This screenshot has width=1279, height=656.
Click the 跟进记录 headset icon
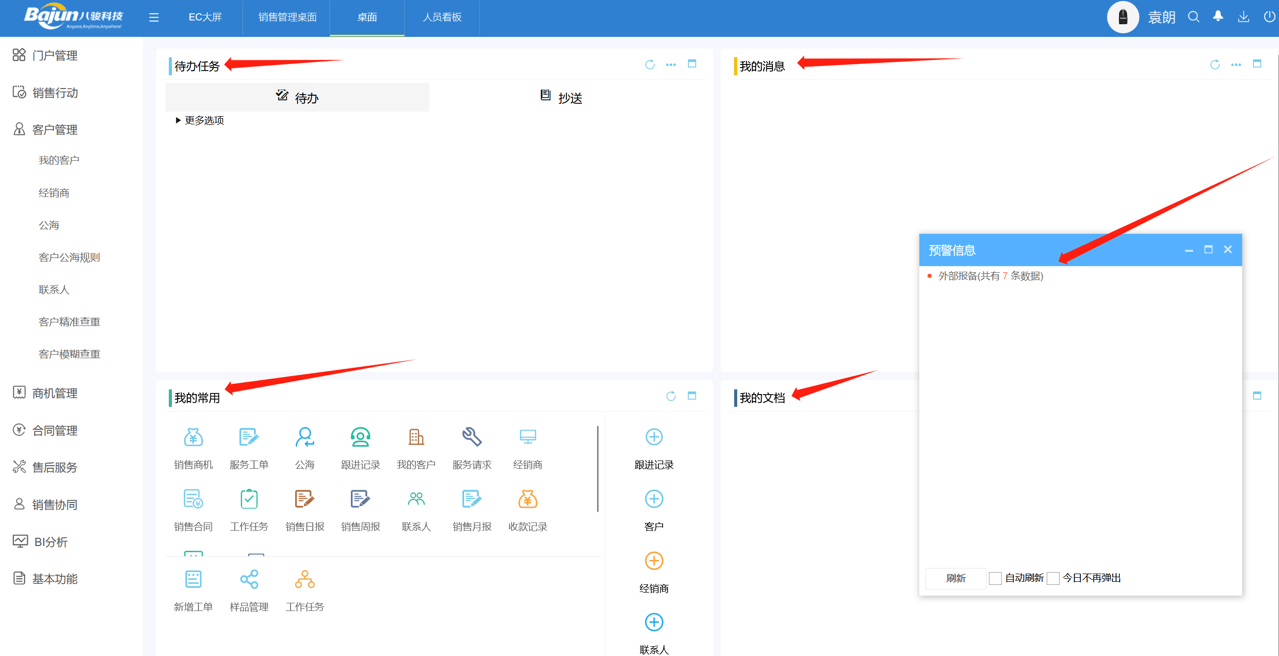(x=360, y=438)
